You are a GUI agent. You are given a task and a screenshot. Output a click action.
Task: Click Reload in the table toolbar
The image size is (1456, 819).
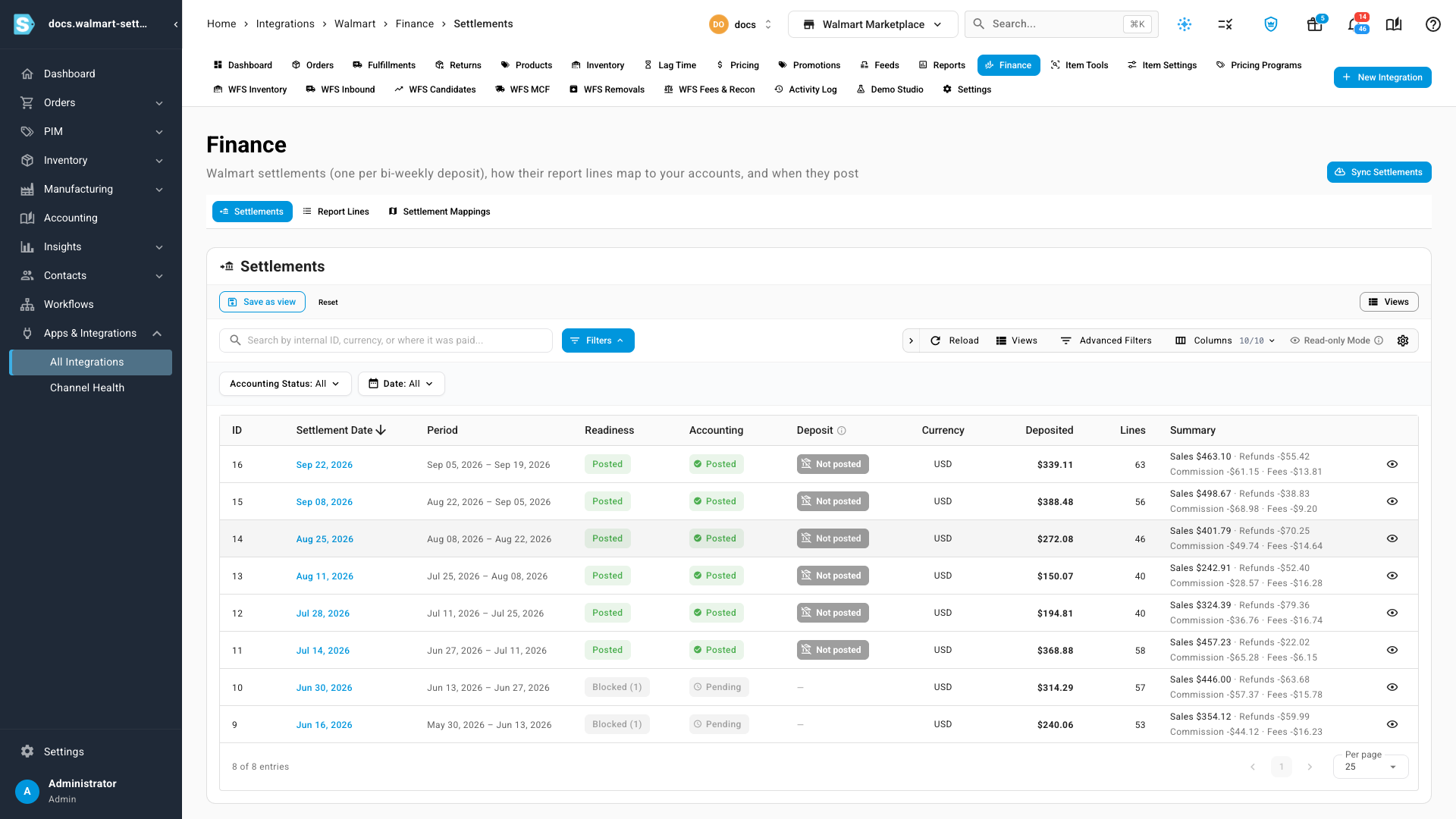[x=954, y=340]
